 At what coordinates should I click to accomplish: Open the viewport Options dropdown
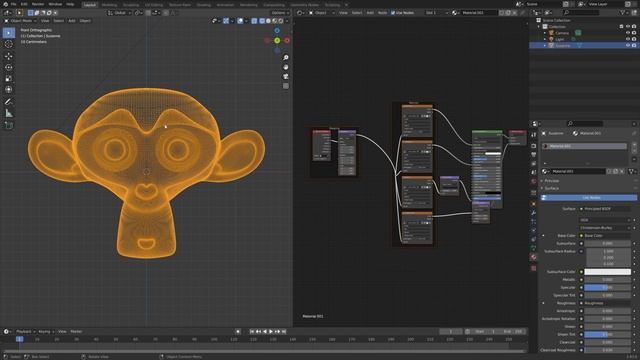point(280,13)
